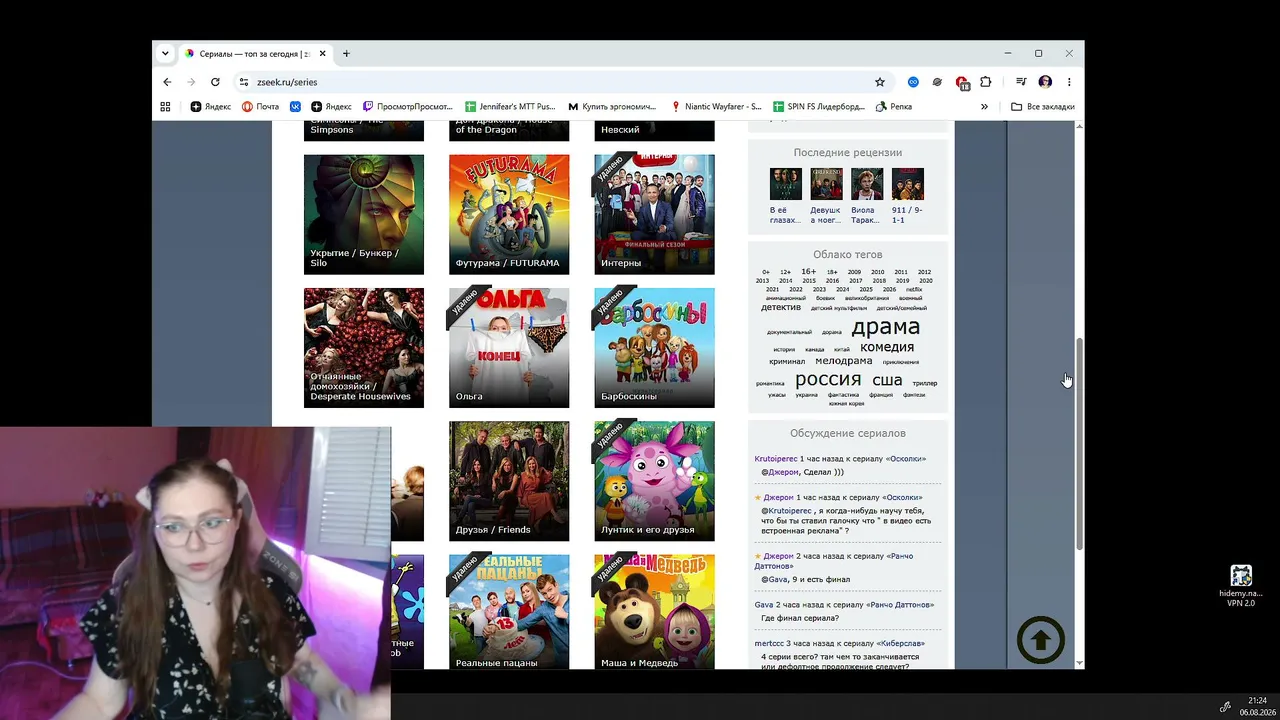
Task: Open the Friends series poster
Action: (509, 481)
